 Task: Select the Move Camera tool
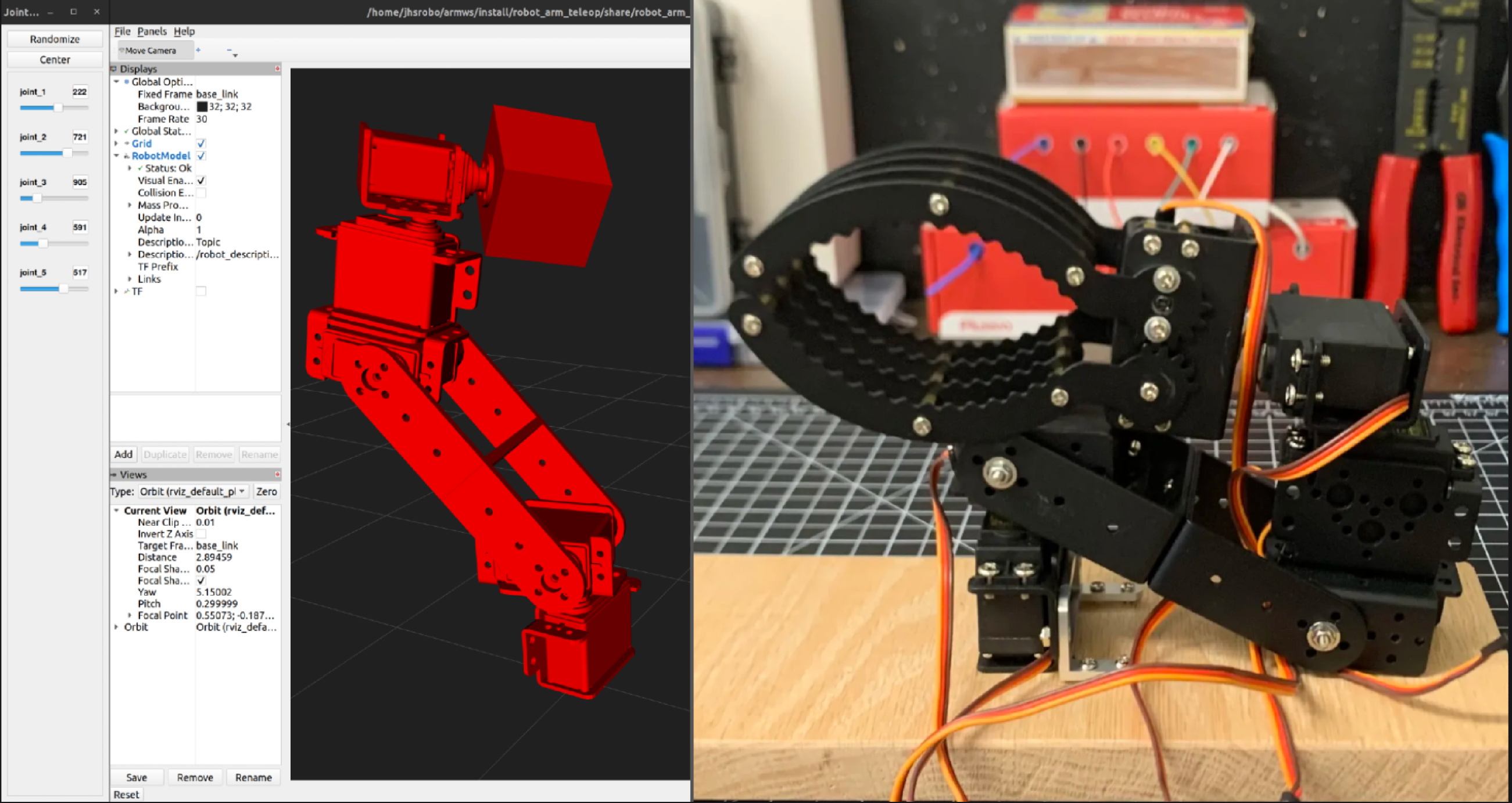click(x=151, y=50)
